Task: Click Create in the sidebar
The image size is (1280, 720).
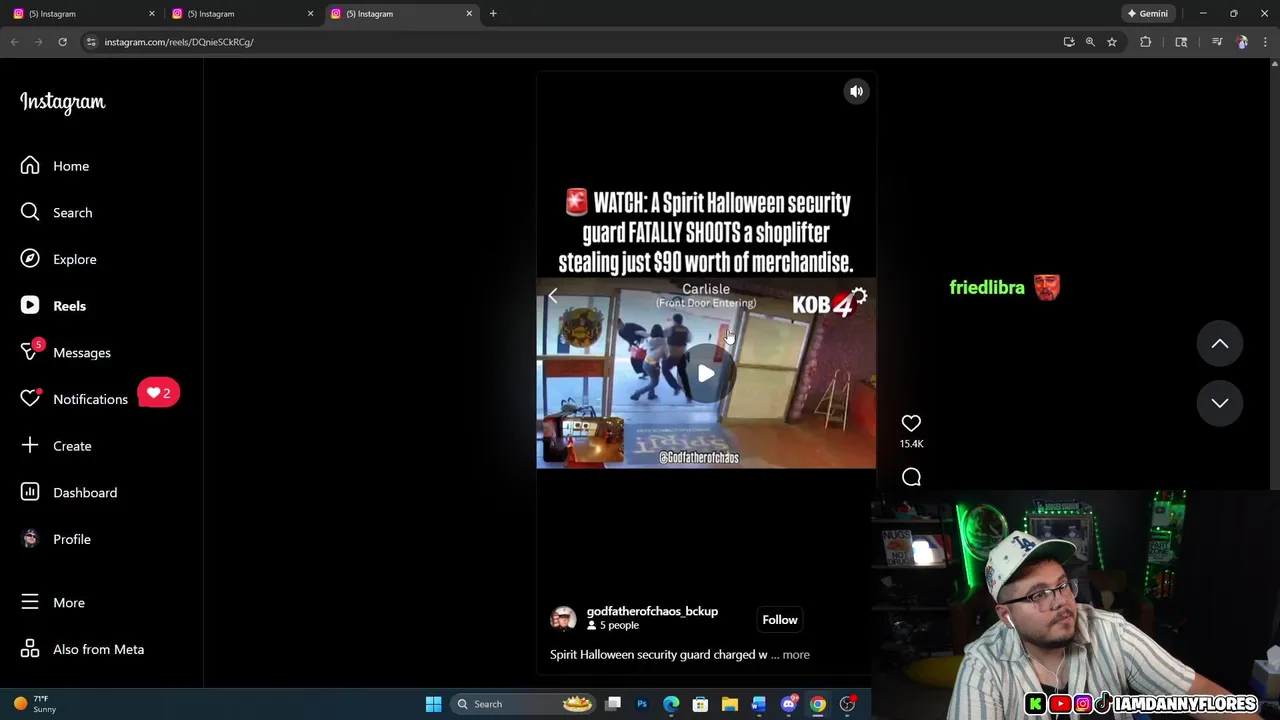Action: 56,446
